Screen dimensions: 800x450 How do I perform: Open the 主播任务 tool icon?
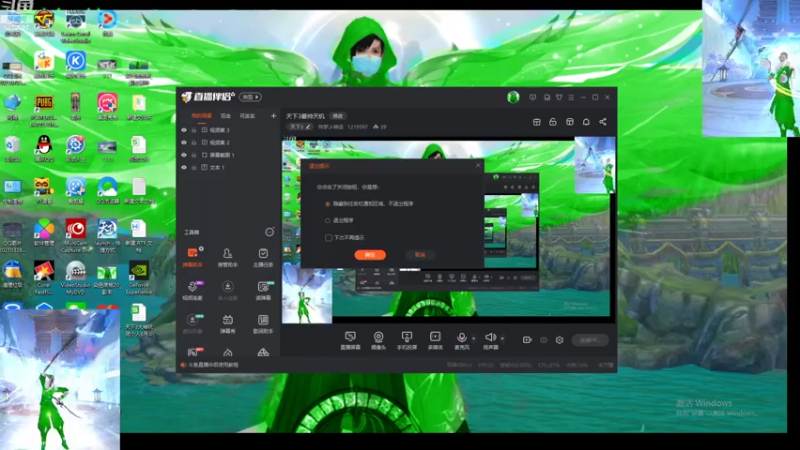tap(263, 257)
